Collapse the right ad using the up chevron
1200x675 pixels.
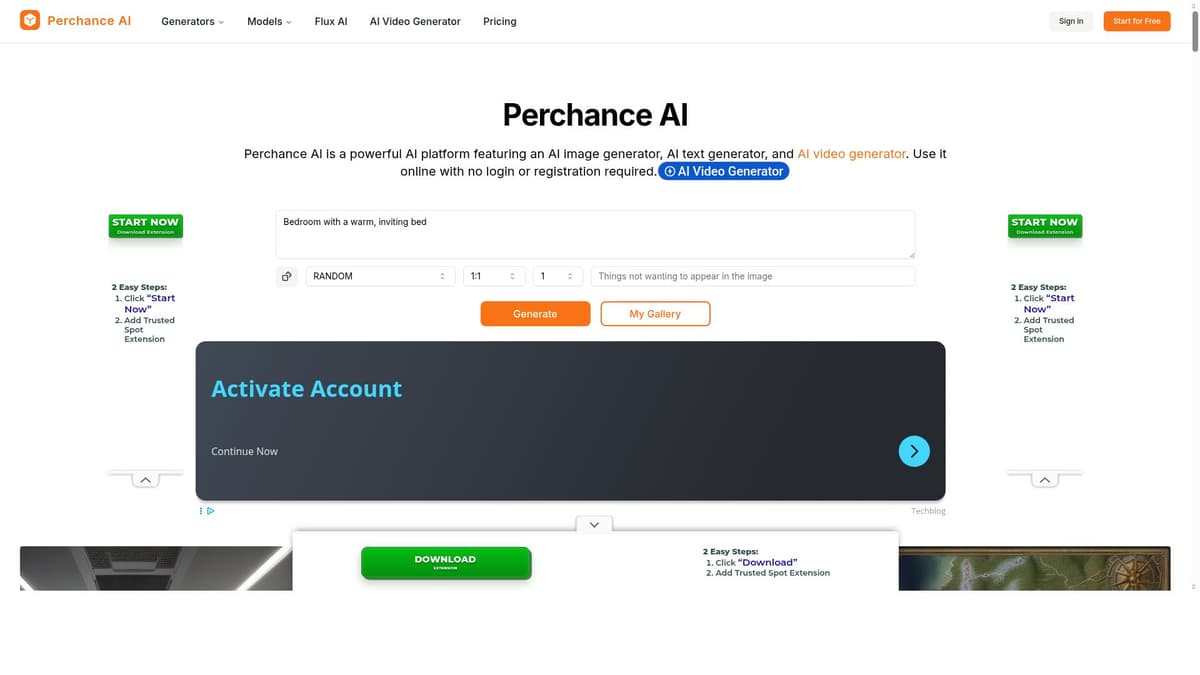(1044, 479)
